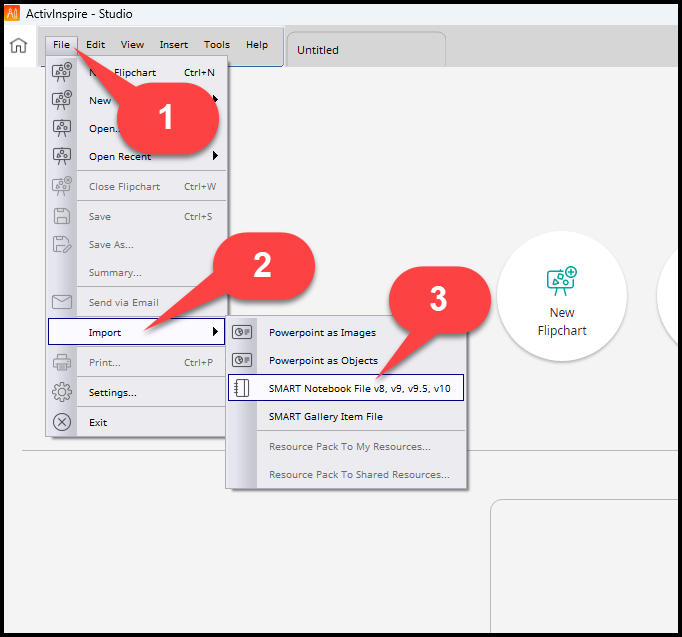Click the large New Flipchart circle button
The width and height of the screenshot is (682, 637).
[562, 296]
